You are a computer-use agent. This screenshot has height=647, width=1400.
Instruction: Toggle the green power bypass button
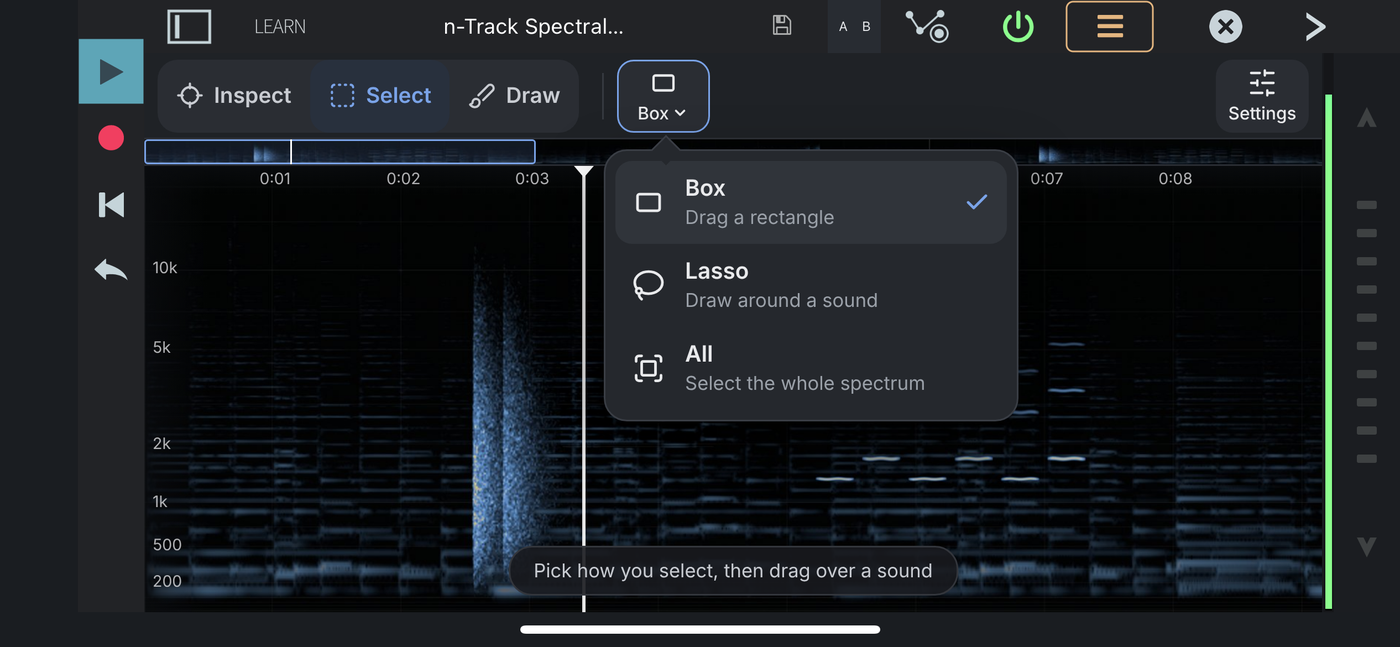point(1018,27)
